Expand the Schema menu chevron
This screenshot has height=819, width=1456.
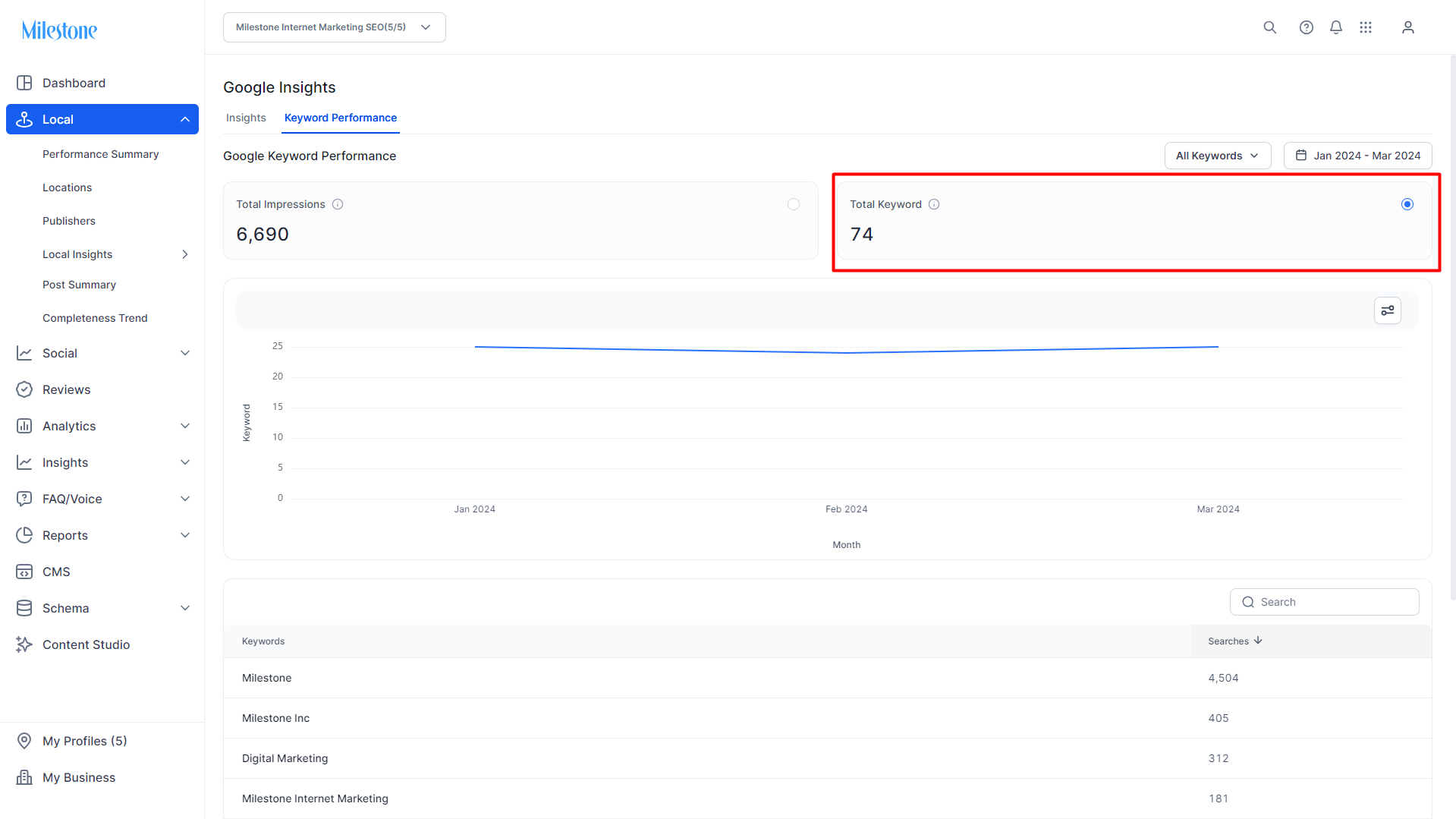pyautogui.click(x=185, y=608)
